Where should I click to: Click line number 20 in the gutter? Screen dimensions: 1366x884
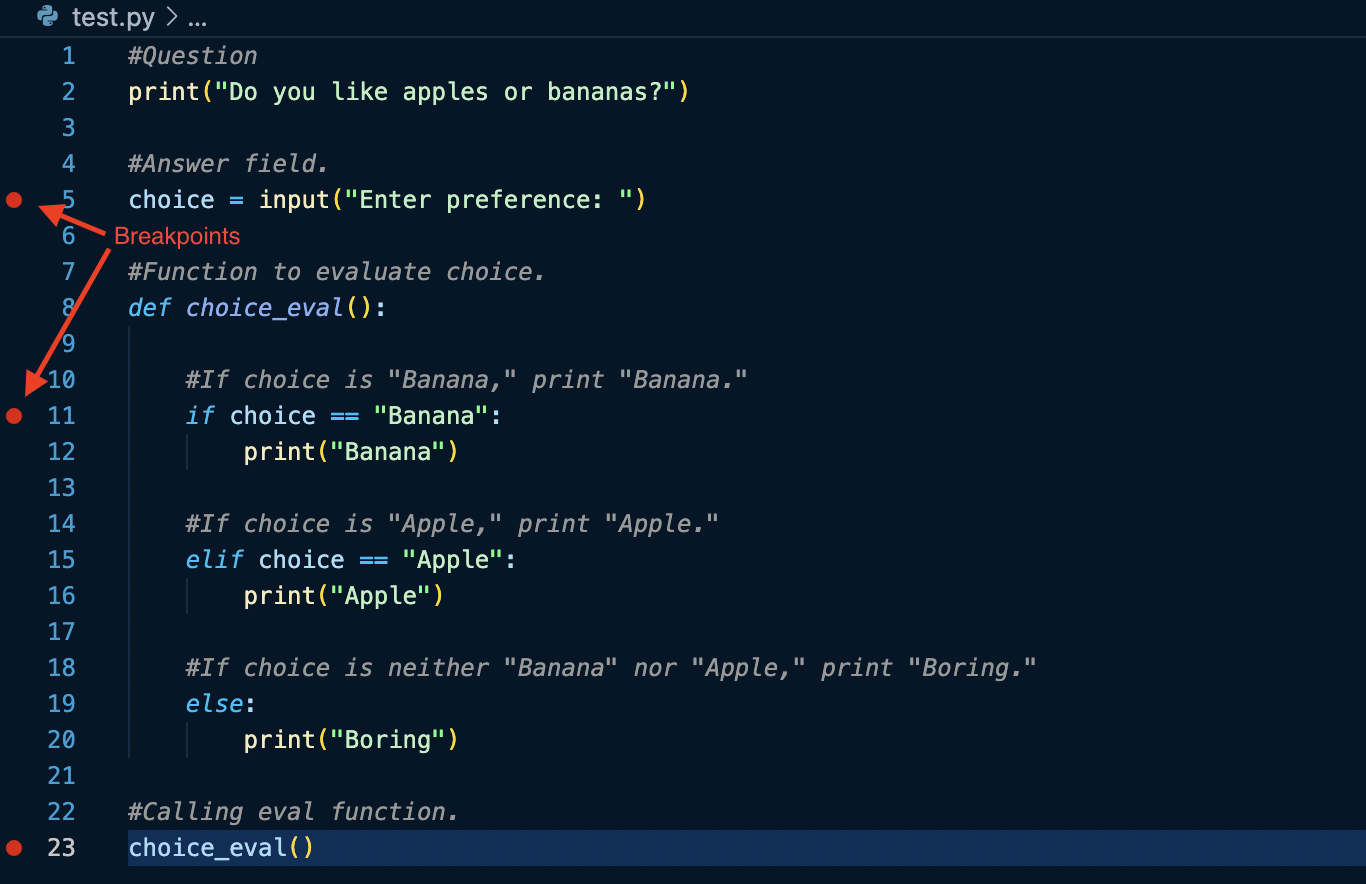tap(61, 740)
